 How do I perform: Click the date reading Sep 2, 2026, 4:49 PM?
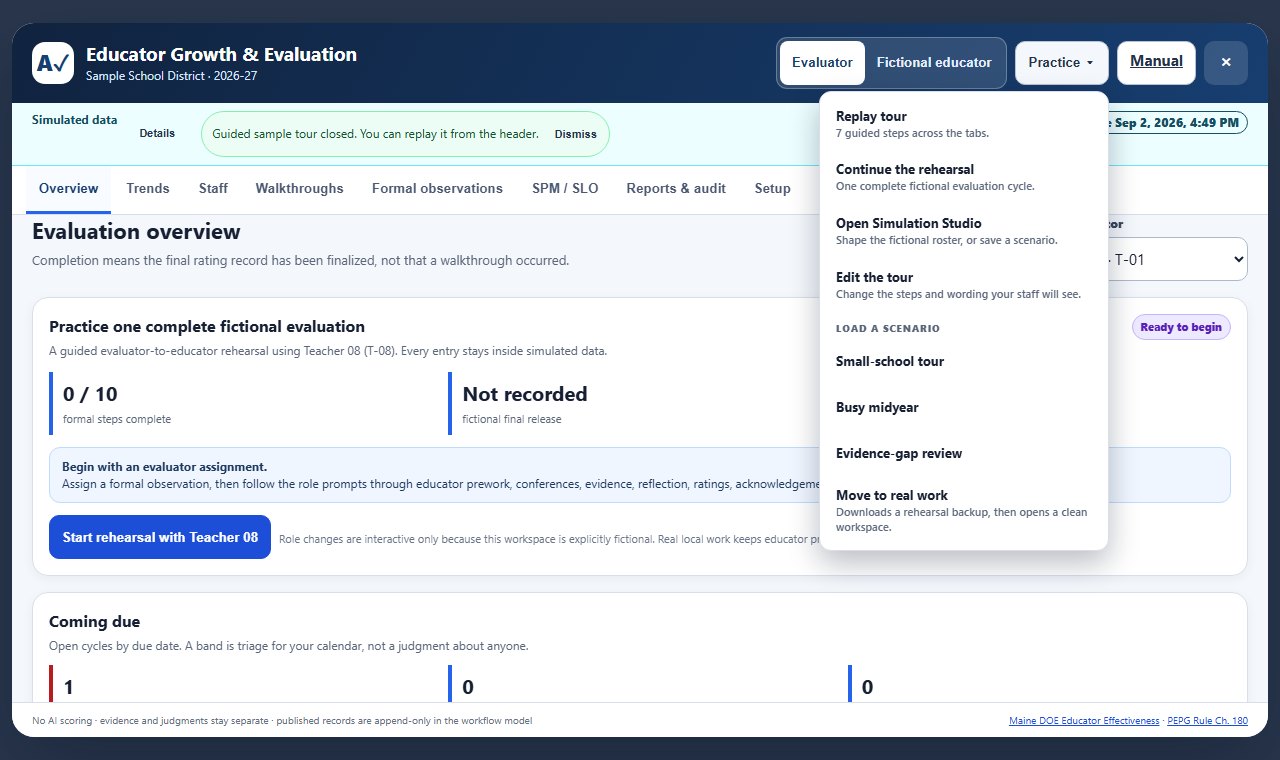[1177, 123]
